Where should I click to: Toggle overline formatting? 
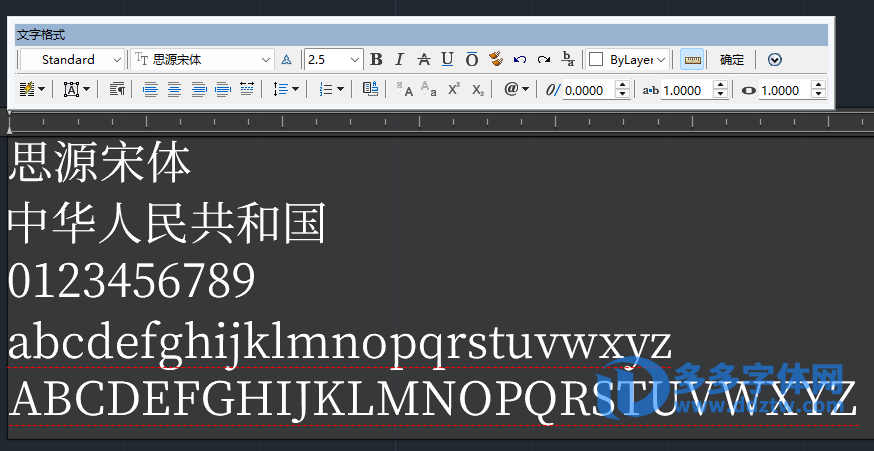click(472, 60)
